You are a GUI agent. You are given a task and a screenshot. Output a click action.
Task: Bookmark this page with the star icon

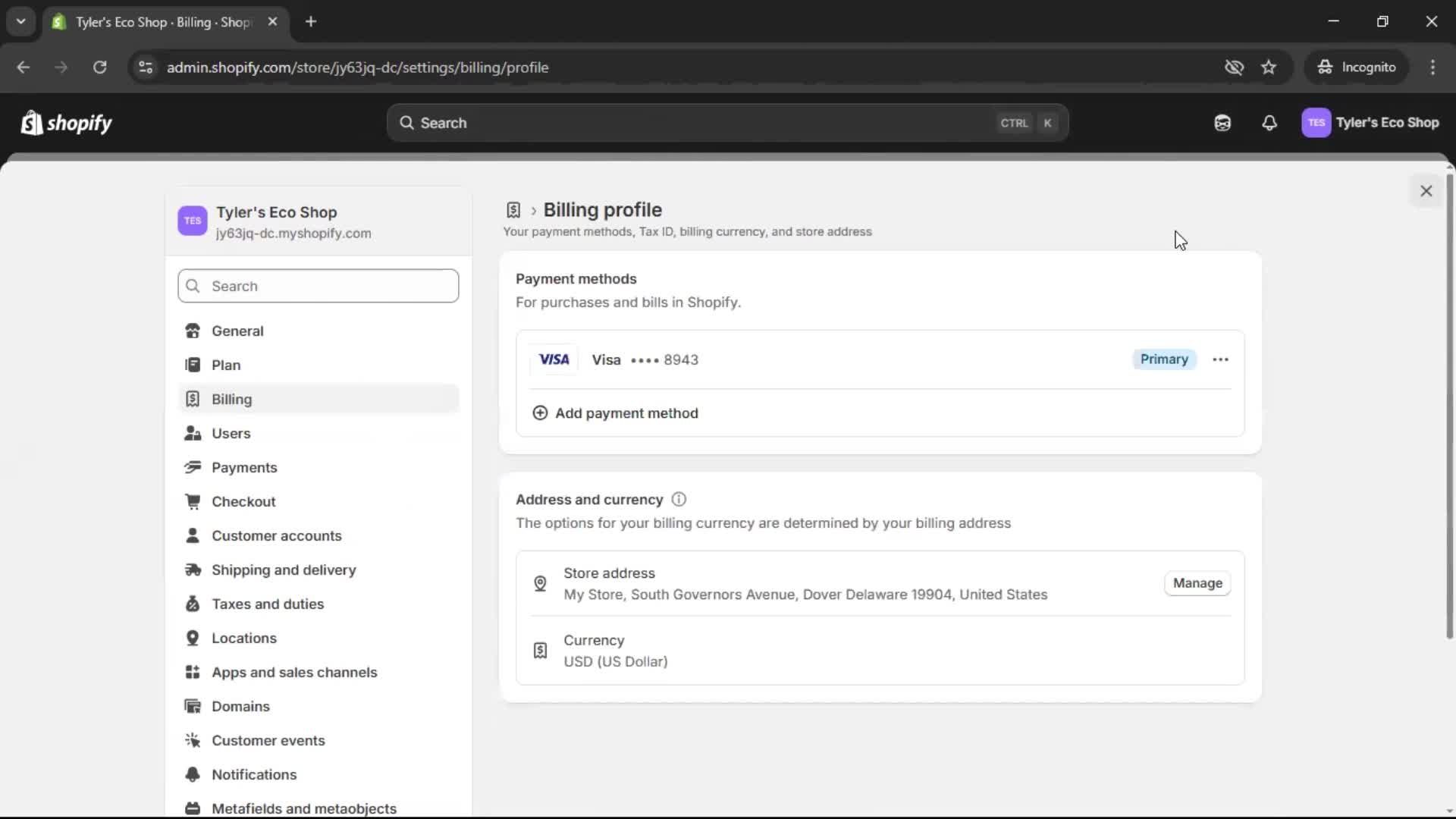1269,67
